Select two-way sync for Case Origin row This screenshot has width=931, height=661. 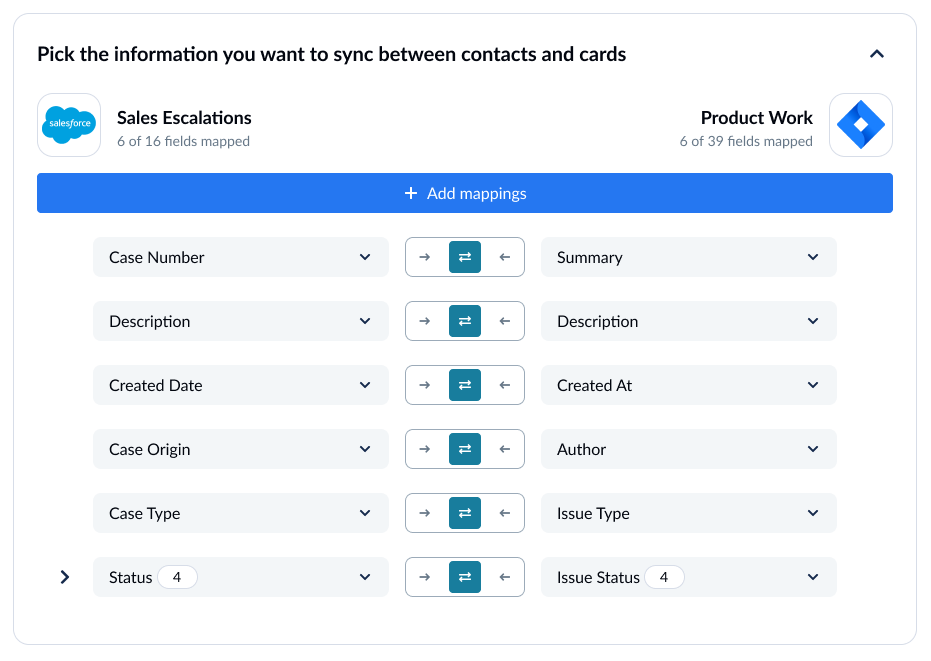pyautogui.click(x=465, y=450)
